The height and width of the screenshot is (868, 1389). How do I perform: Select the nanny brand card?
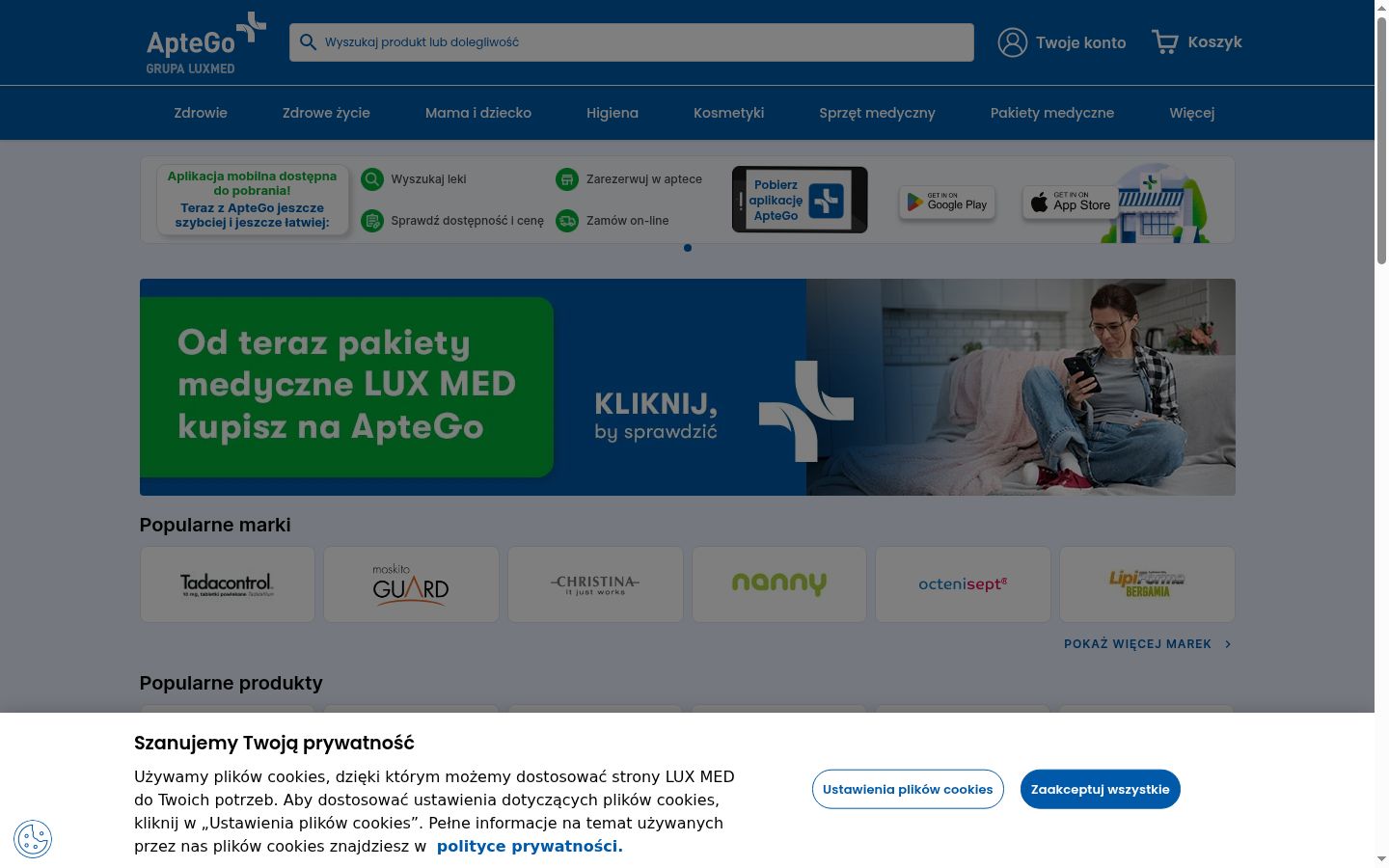pos(779,584)
